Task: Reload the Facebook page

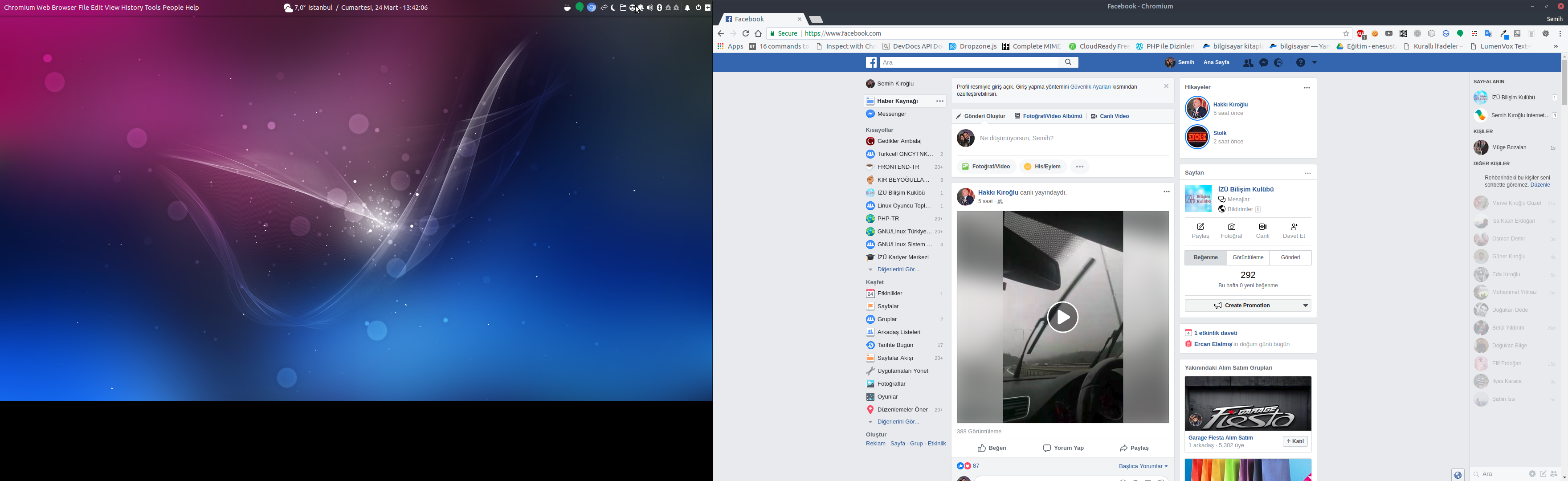Action: [x=745, y=33]
